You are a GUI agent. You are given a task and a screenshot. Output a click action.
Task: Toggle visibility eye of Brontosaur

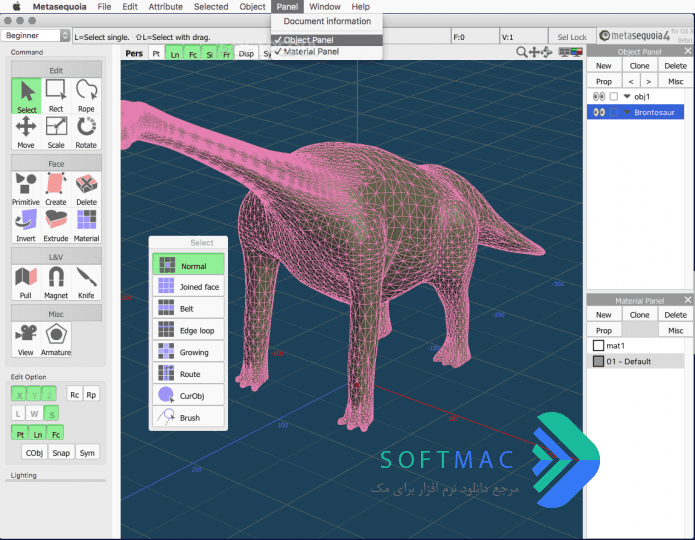tap(599, 112)
